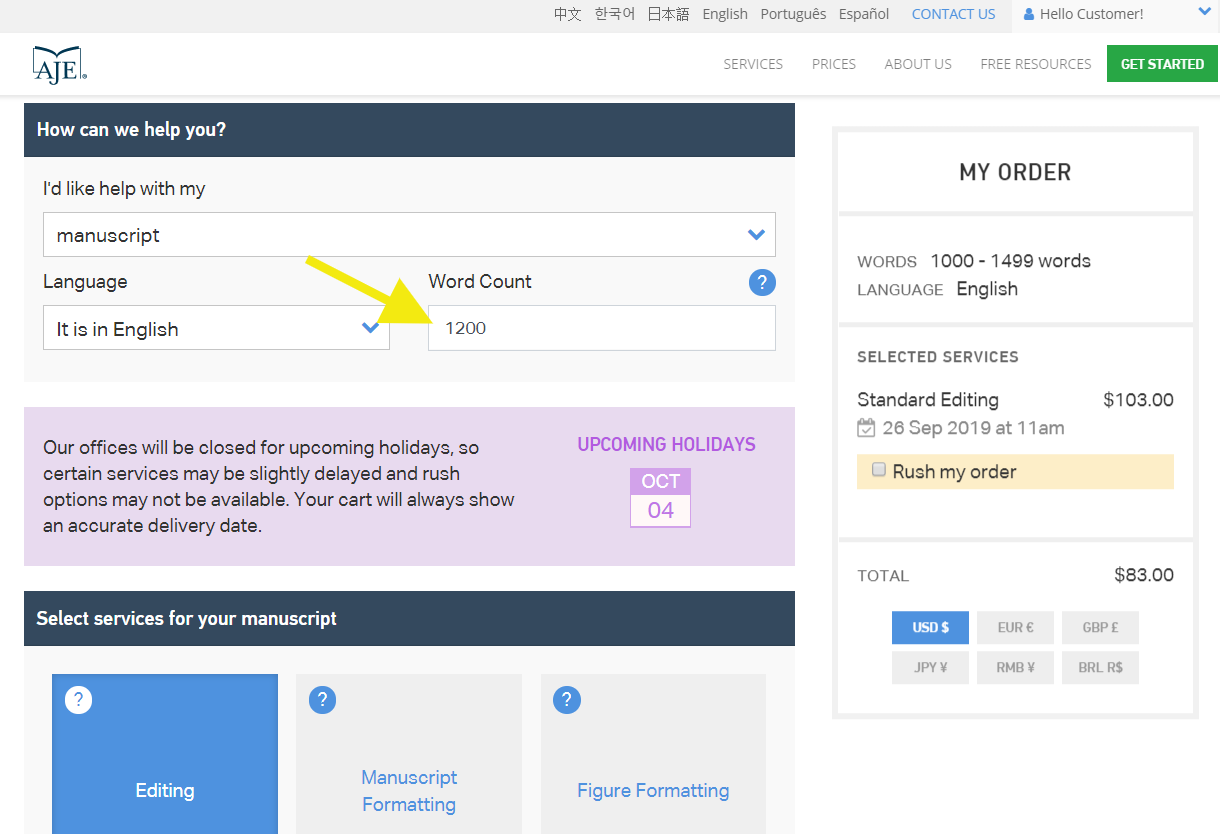Click the delivery date 26 Sep 2019 at 11am
This screenshot has height=834, width=1220.
click(x=973, y=428)
